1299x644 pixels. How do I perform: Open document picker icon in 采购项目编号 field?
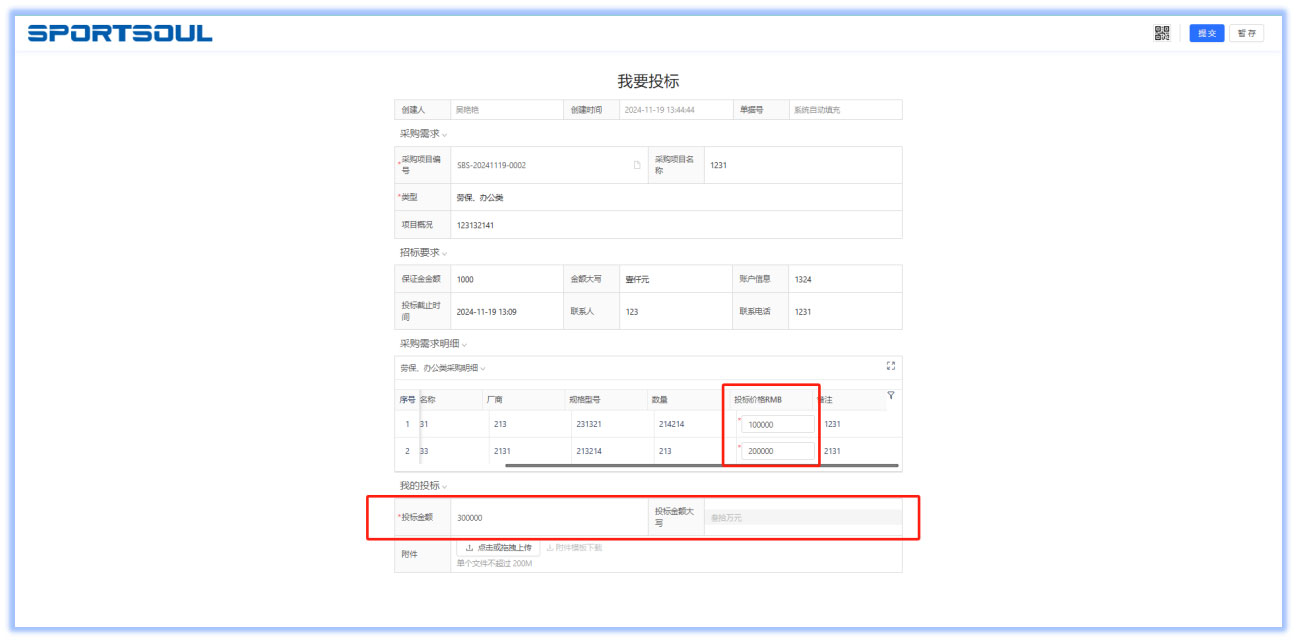[x=637, y=165]
